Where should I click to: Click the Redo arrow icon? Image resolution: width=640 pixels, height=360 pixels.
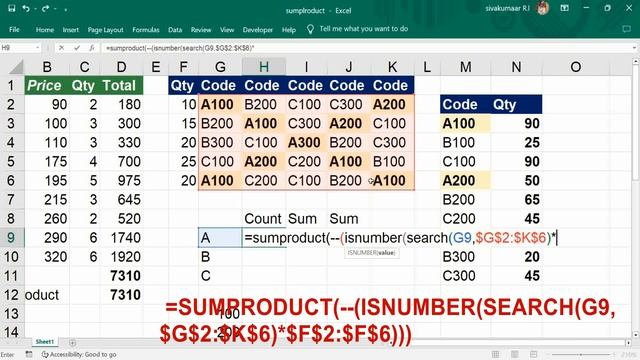click(45, 8)
